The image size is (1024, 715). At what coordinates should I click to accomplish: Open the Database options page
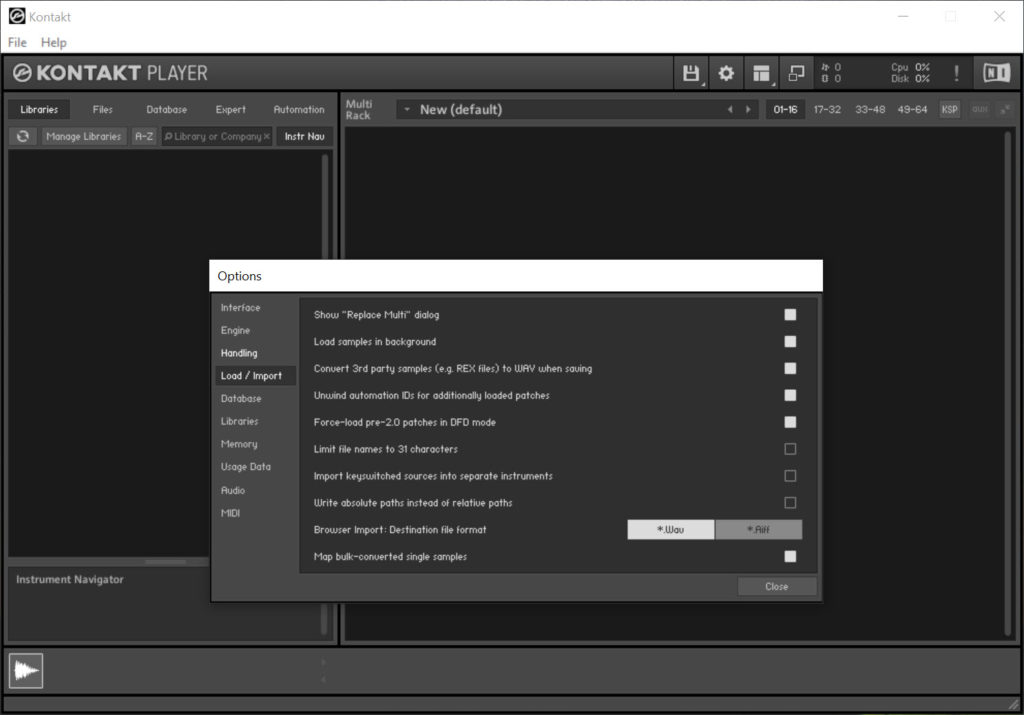pos(241,398)
